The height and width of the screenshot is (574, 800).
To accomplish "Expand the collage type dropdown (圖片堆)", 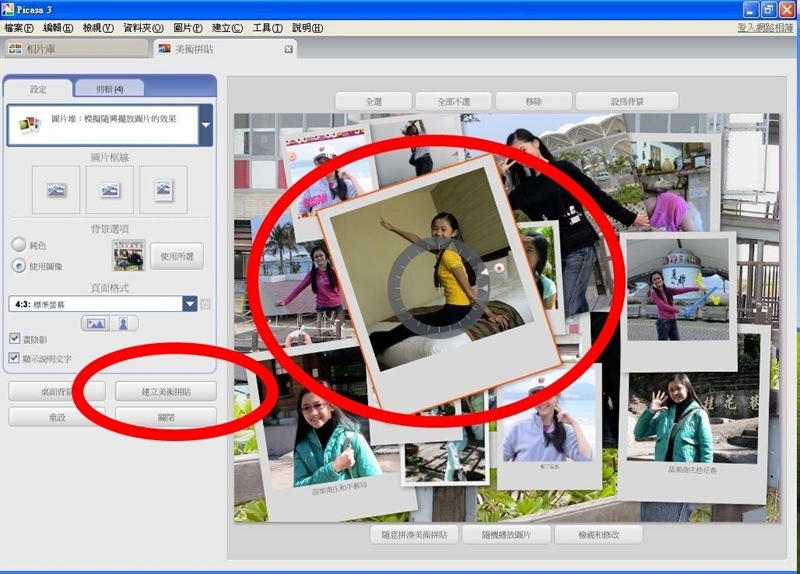I will (x=205, y=125).
